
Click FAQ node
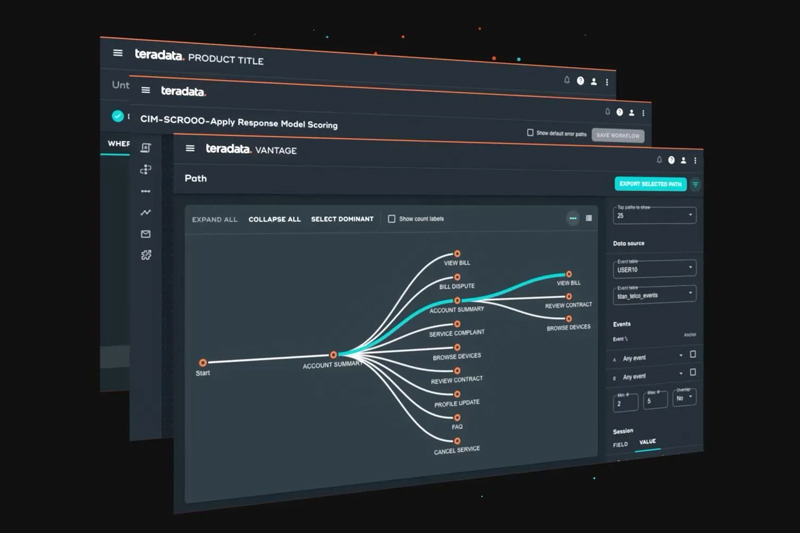457,417
